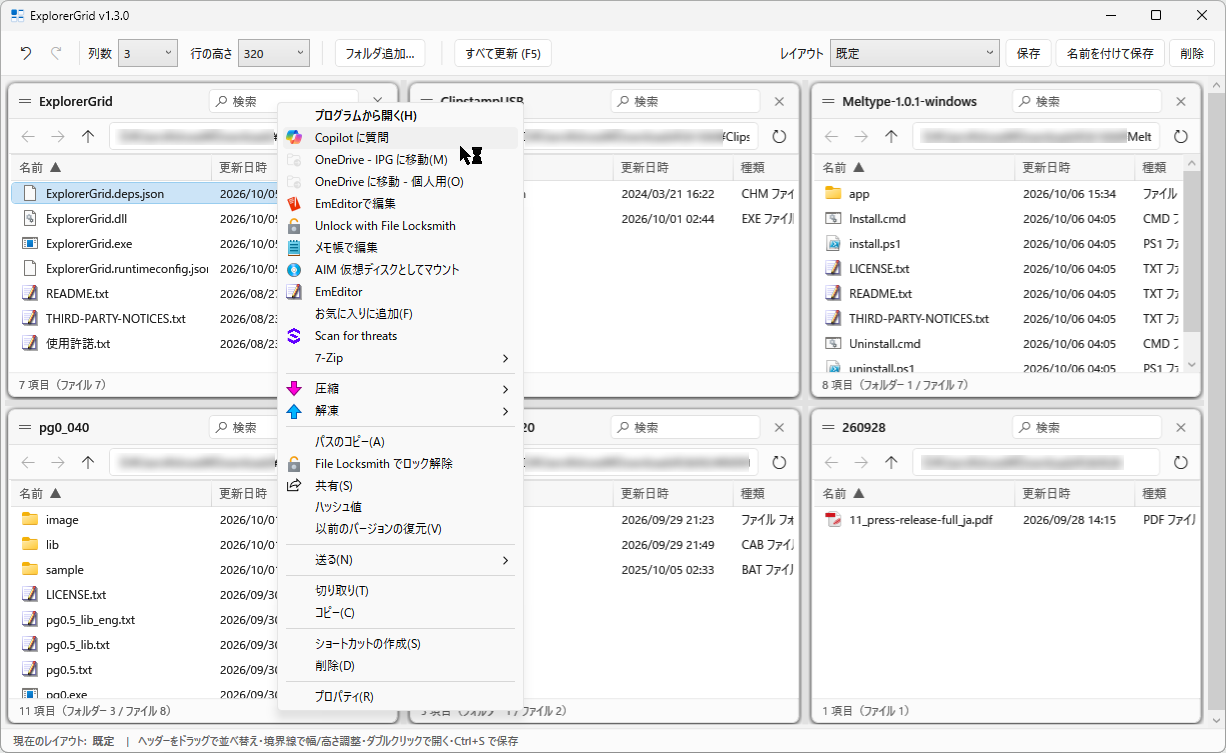Go back in the ExplorerGrid pane

pyautogui.click(x=28, y=136)
